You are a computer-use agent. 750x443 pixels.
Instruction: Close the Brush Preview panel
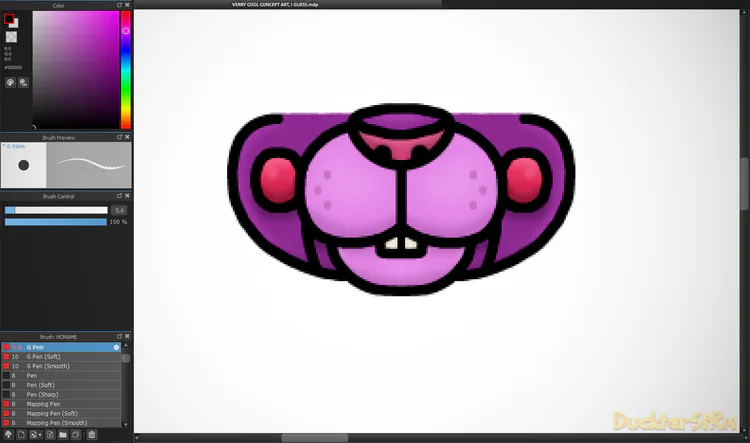(127, 137)
